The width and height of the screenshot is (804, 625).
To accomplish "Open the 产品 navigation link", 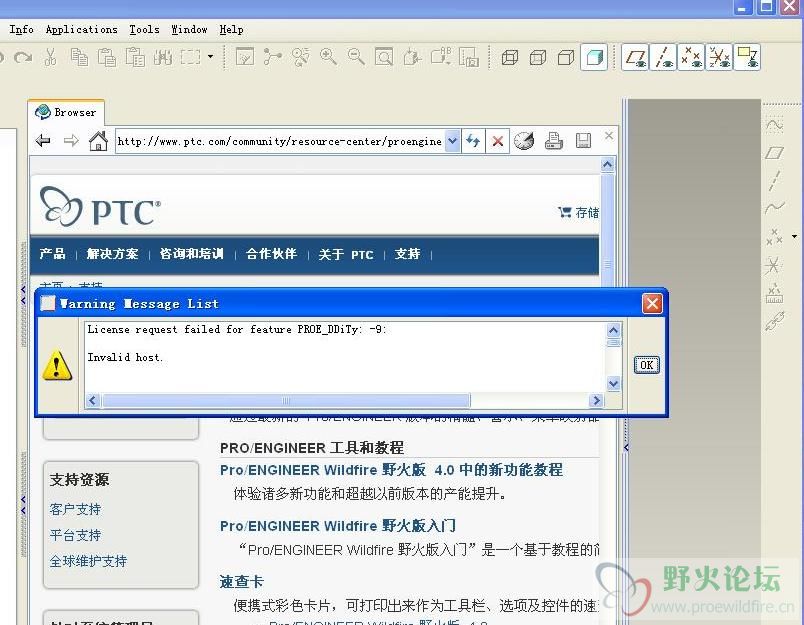I will click(x=52, y=254).
